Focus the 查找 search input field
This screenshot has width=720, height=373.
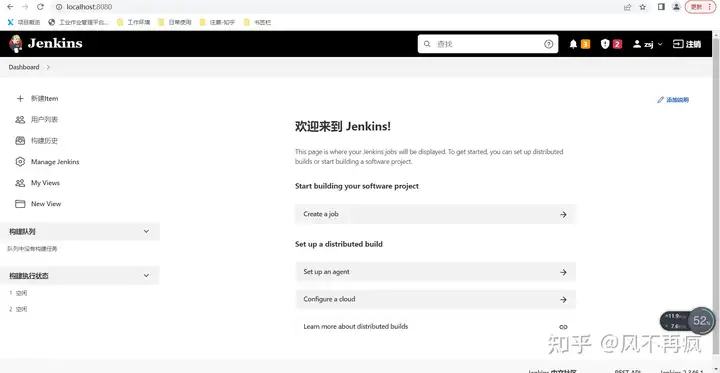(x=488, y=44)
